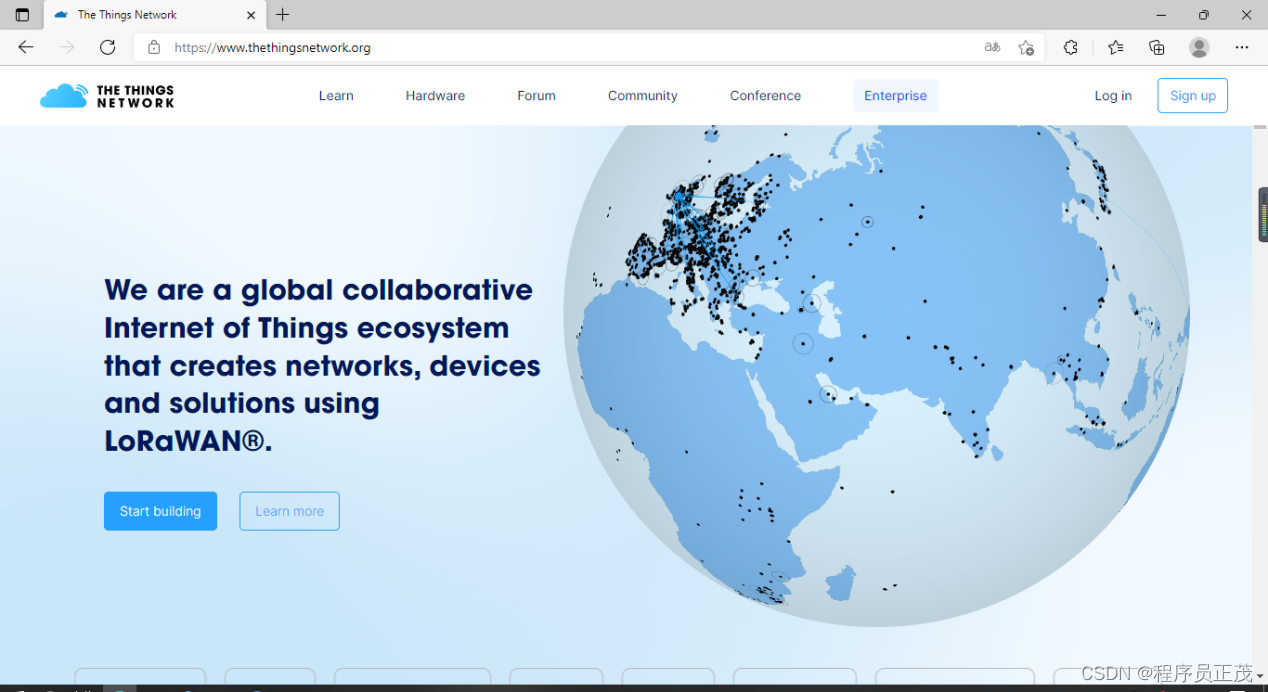1268x692 pixels.
Task: Click The Things Network cloud logo
Action: pos(107,96)
